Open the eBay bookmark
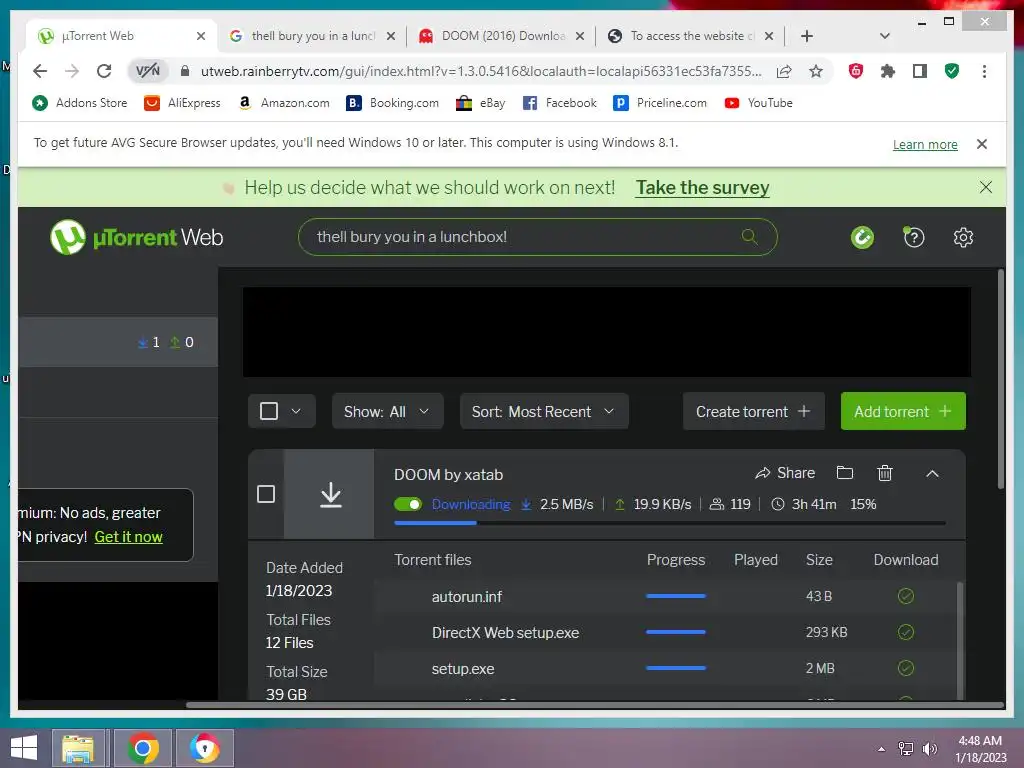1024x768 pixels. 481,103
